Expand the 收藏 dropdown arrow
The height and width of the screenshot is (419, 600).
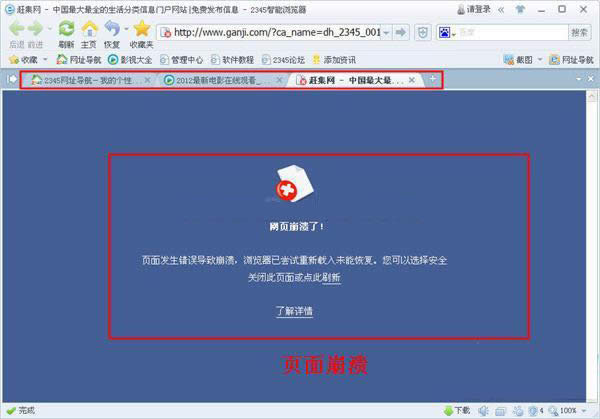pyautogui.click(x=45, y=59)
